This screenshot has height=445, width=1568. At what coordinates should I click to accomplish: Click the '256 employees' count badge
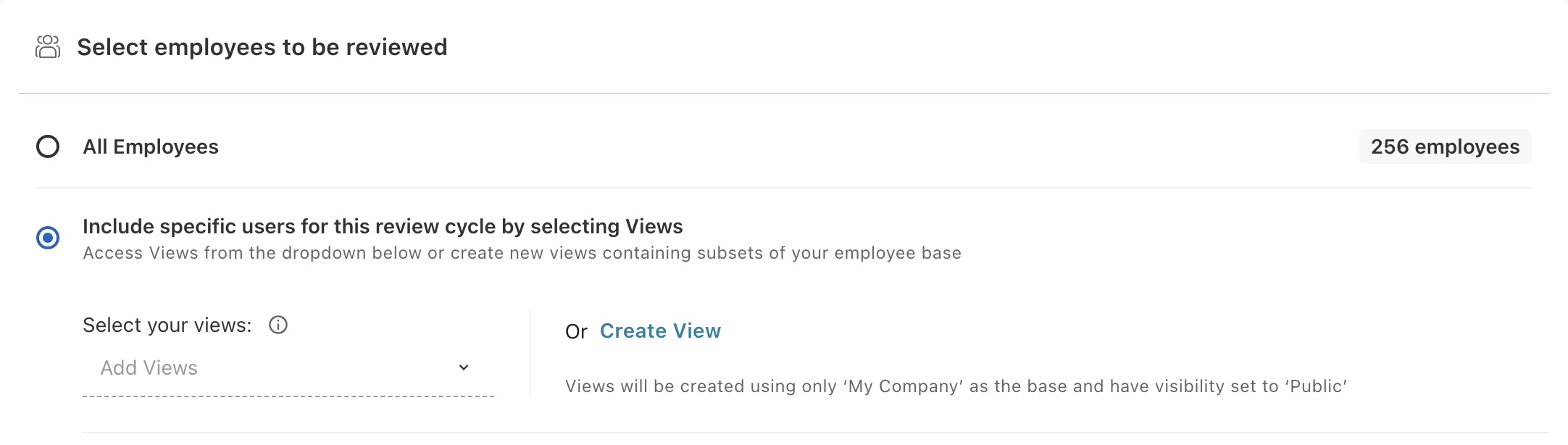coord(1444,147)
